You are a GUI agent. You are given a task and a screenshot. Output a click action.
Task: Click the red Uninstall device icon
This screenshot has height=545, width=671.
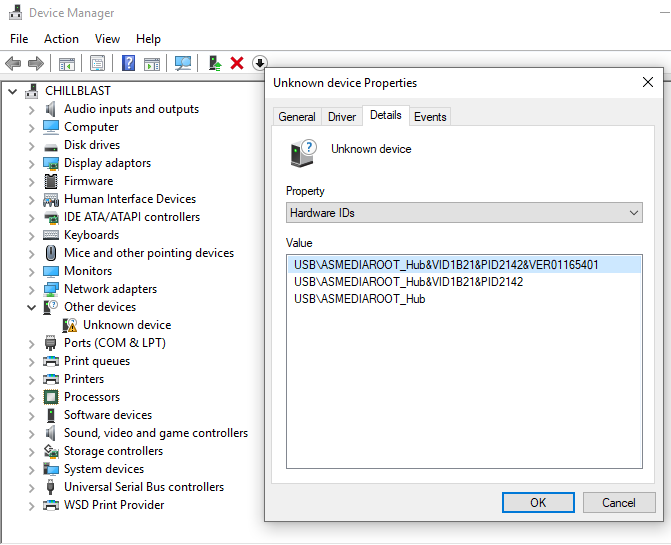coord(237,63)
